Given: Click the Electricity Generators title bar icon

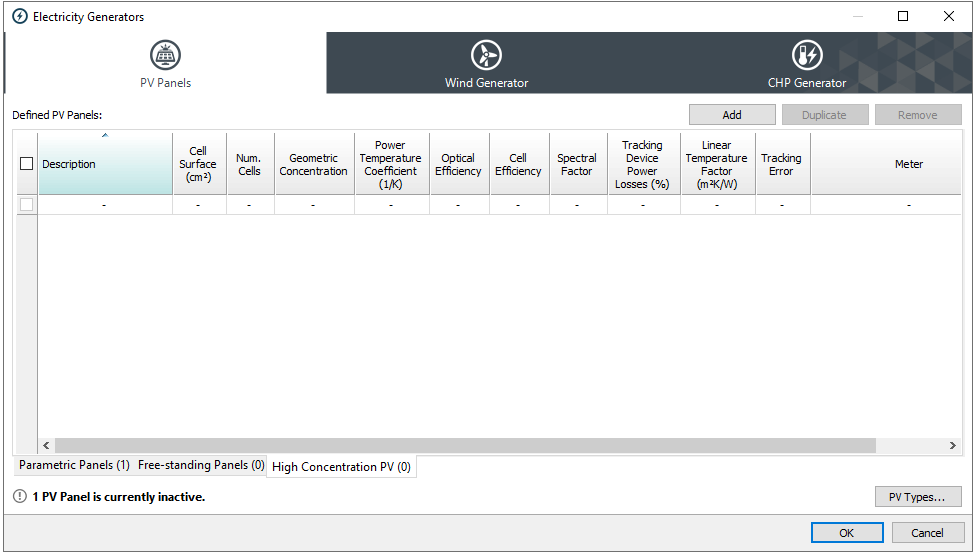Looking at the screenshot, I should pos(19,16).
